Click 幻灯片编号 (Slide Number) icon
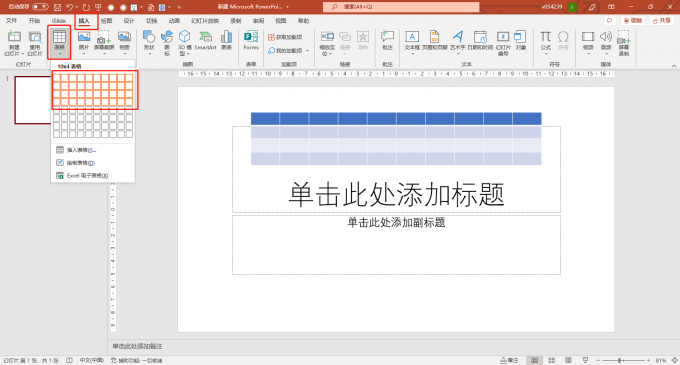Viewport: 680px width, 365px height. tap(503, 37)
